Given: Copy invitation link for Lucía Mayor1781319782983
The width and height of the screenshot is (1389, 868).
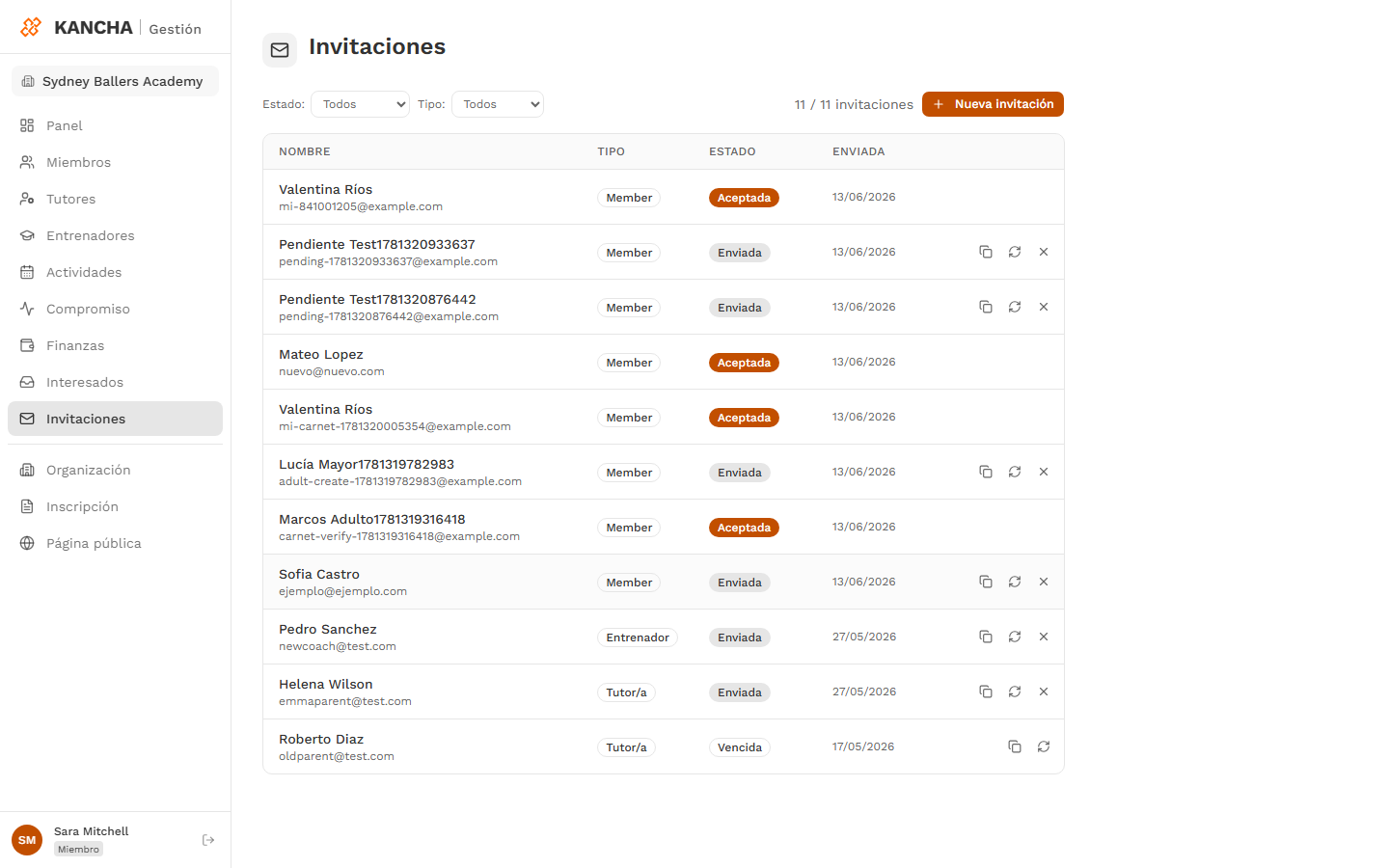Looking at the screenshot, I should pos(986,472).
